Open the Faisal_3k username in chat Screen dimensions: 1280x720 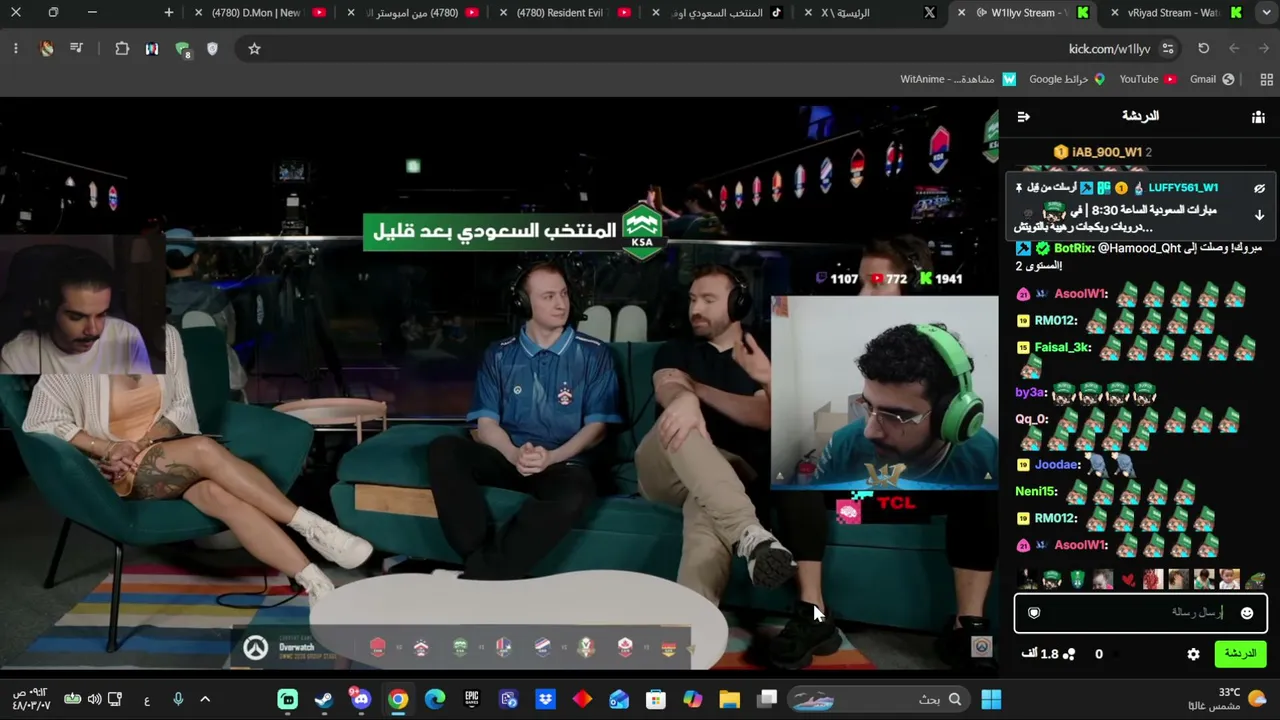coord(1062,347)
